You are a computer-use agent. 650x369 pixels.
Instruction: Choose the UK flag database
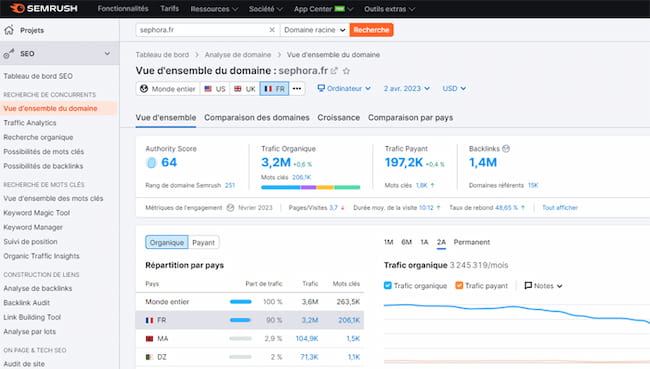click(x=245, y=89)
